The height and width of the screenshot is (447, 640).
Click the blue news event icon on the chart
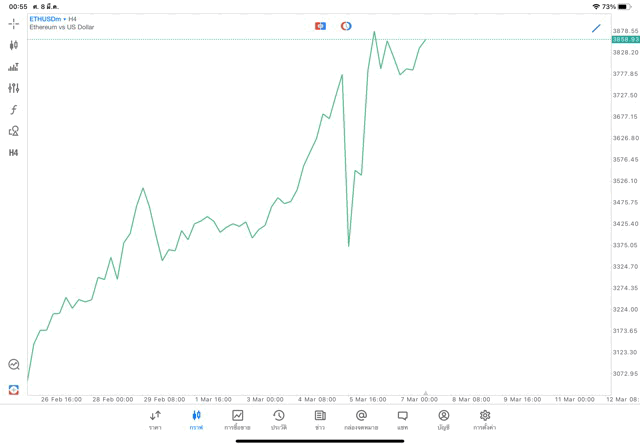[320, 26]
